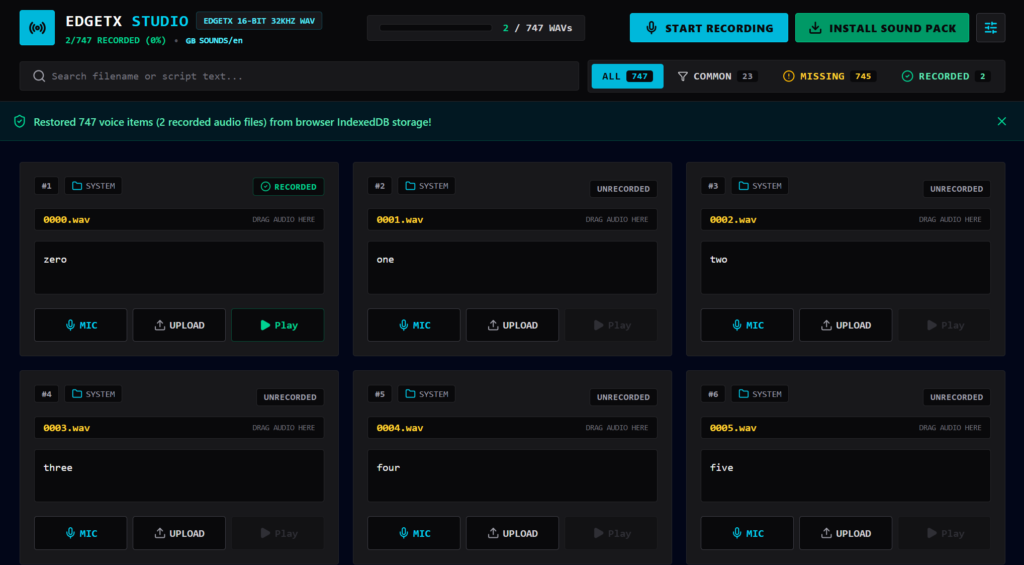This screenshot has width=1024, height=565.
Task: Record 0005.wav with the MIC button
Action: point(747,533)
